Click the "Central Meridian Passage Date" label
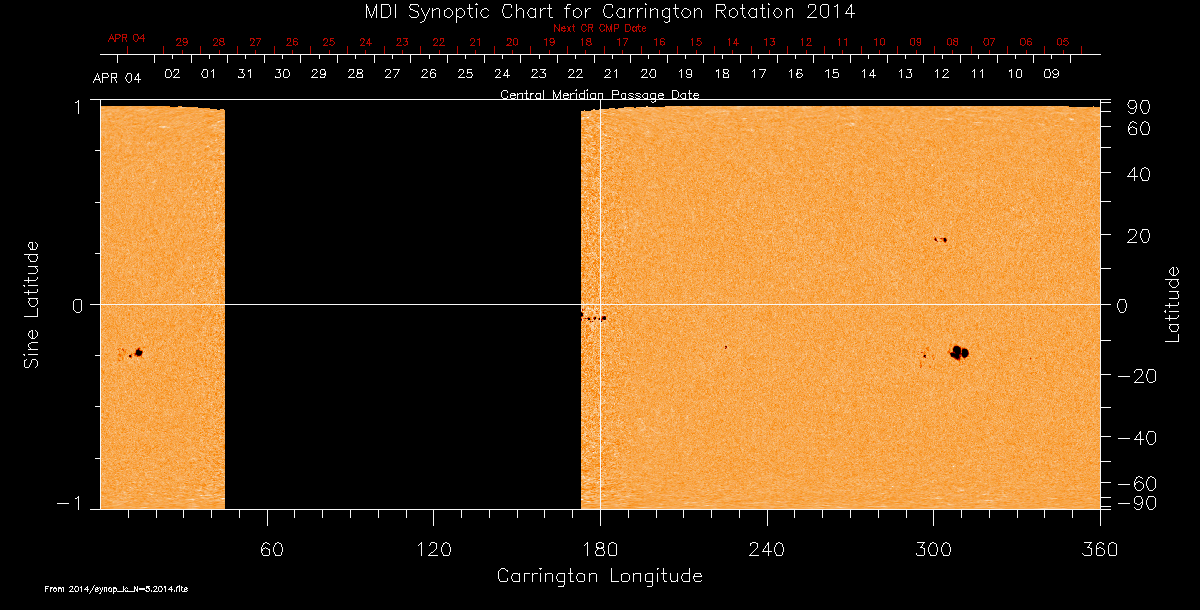Viewport: 1200px width, 610px height. [x=600, y=95]
